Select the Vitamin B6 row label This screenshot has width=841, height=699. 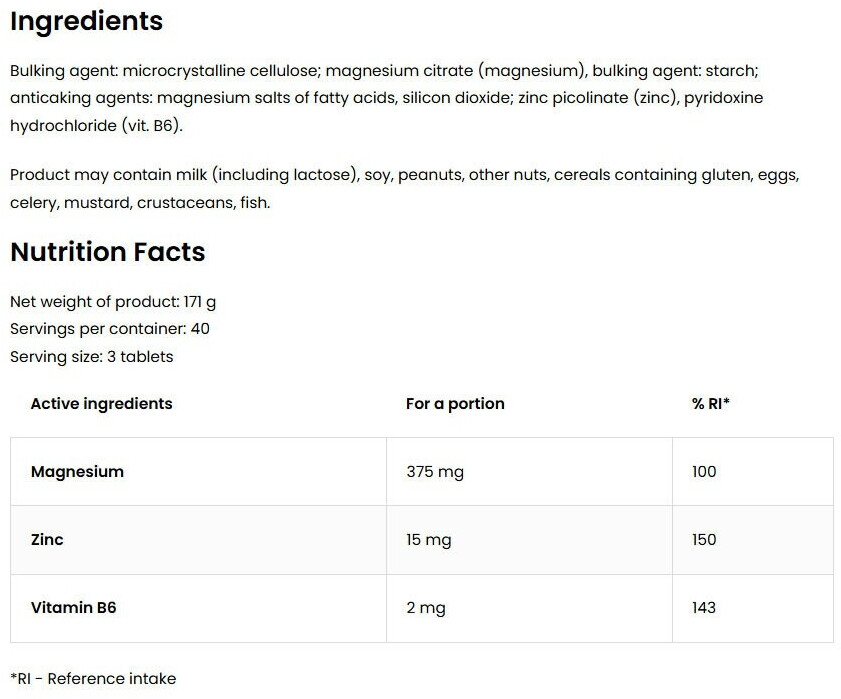[x=73, y=608]
